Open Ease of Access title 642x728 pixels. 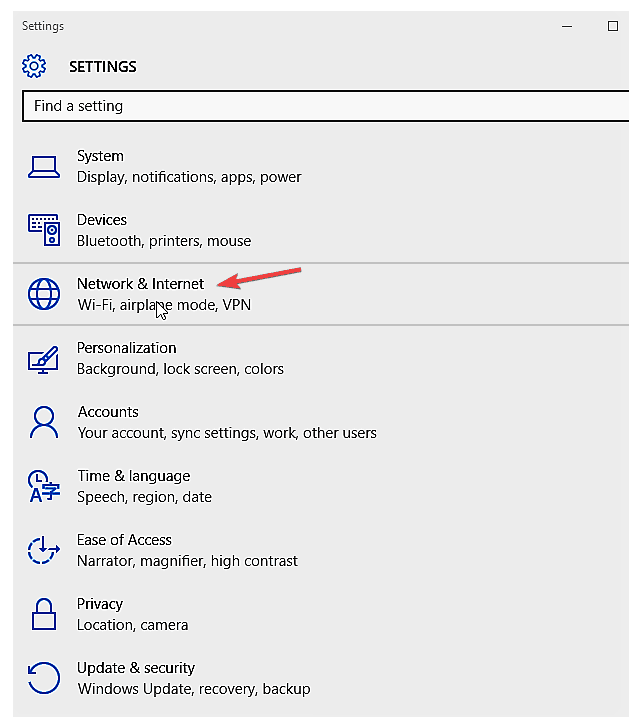click(124, 540)
